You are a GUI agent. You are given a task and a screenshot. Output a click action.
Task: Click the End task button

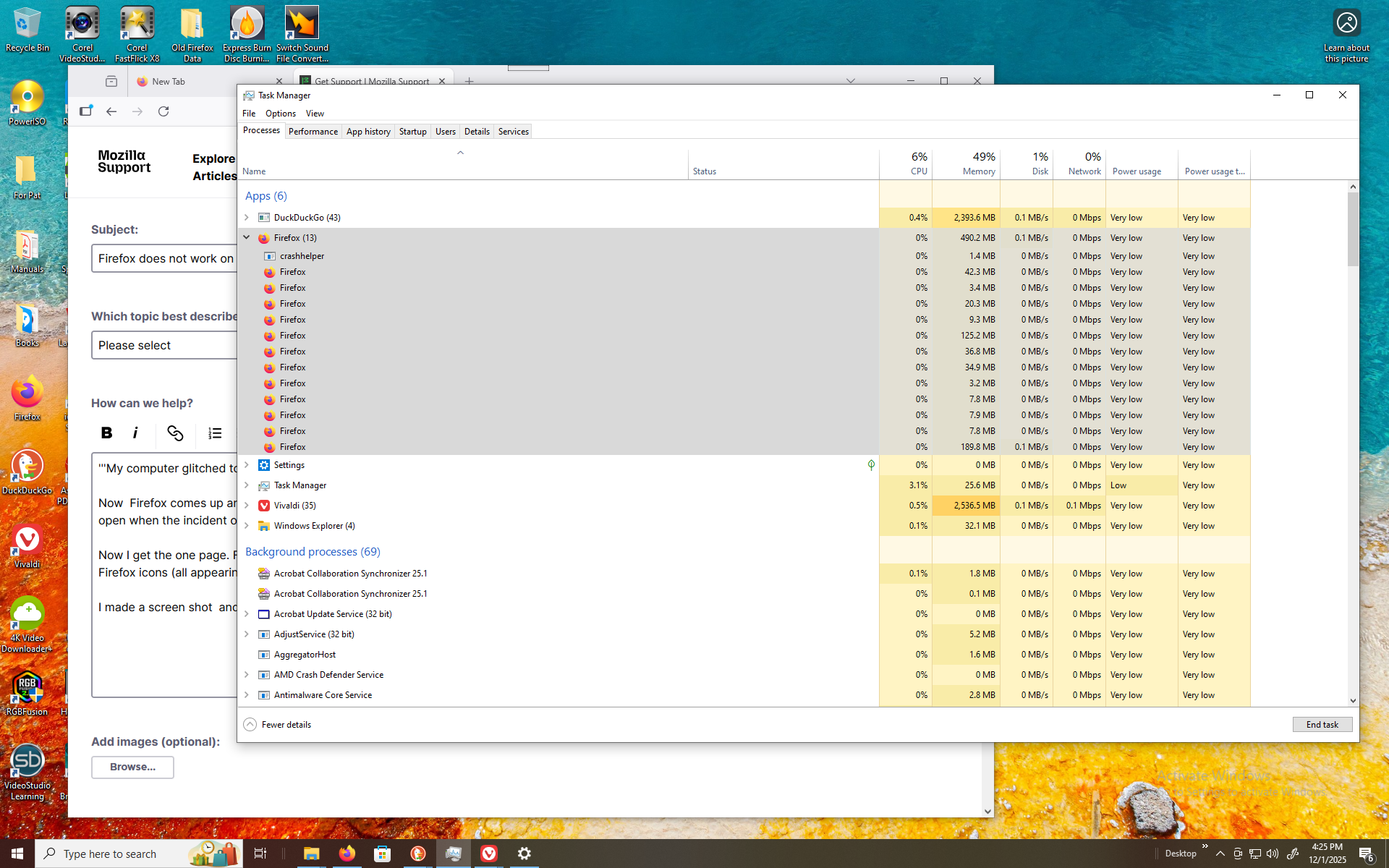click(x=1322, y=725)
